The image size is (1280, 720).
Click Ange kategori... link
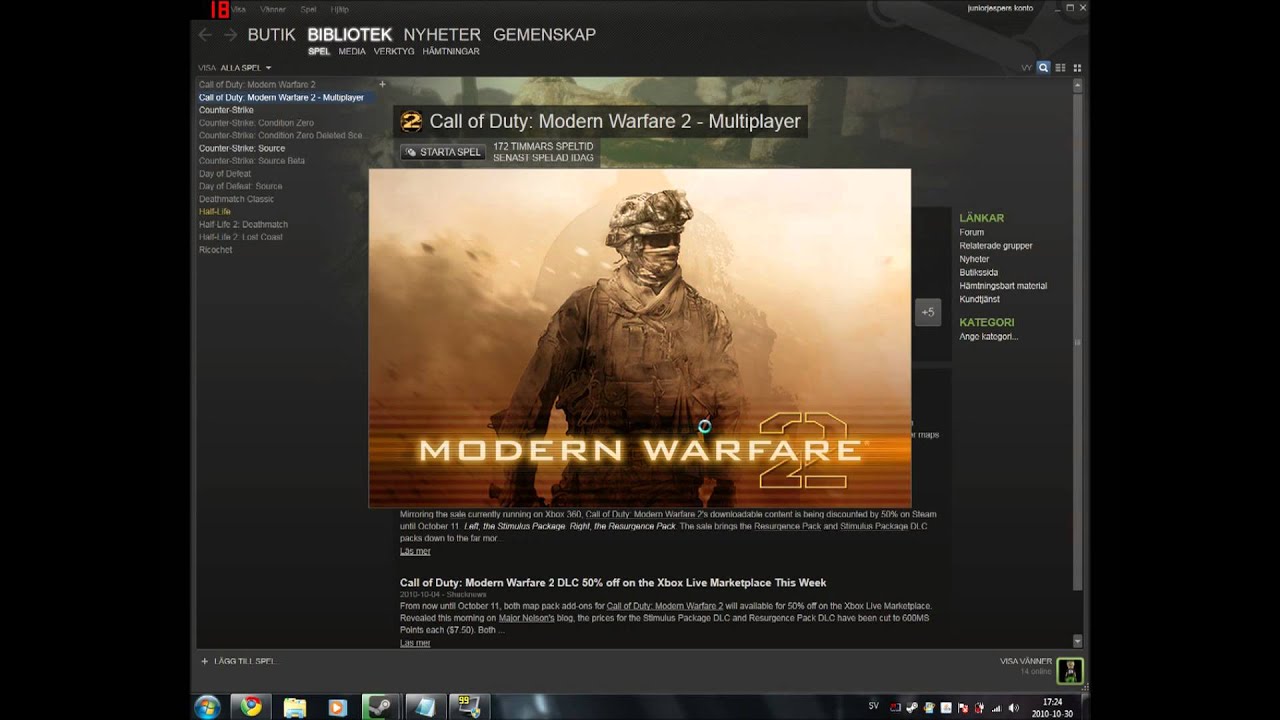(x=989, y=336)
